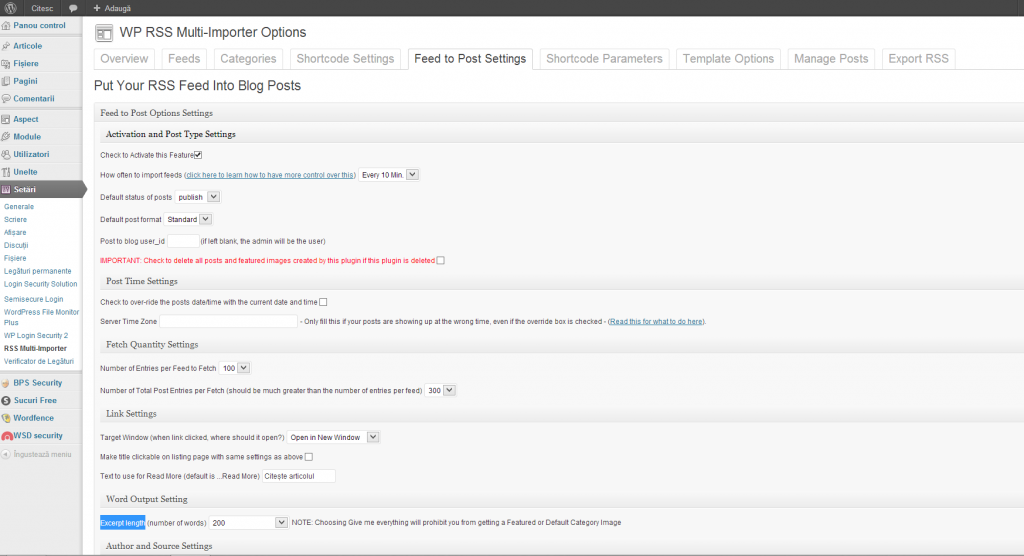Screen dimensions: 1024x556
Task: Open the Manage Posts tab
Action: click(x=831, y=59)
